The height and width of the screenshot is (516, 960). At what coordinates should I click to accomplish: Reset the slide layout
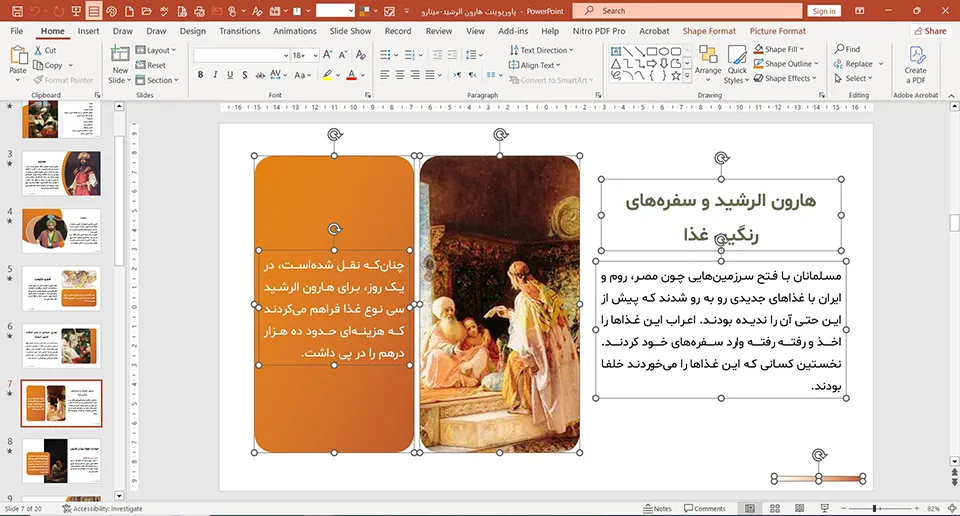(x=151, y=65)
